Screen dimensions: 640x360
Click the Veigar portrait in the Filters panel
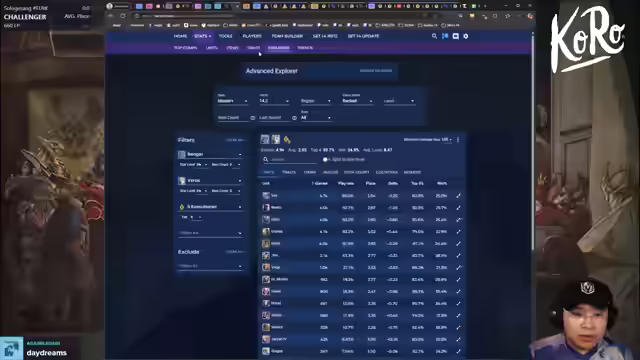click(x=182, y=180)
